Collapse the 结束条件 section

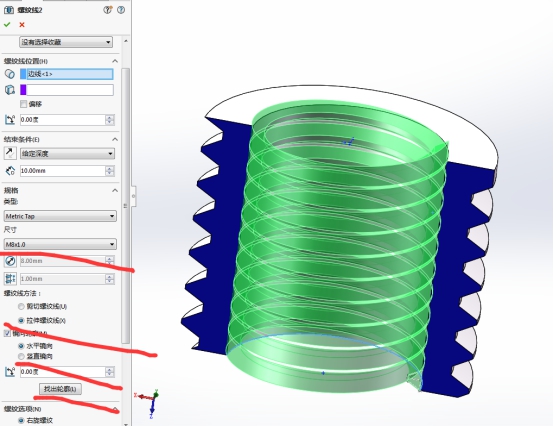click(115, 140)
